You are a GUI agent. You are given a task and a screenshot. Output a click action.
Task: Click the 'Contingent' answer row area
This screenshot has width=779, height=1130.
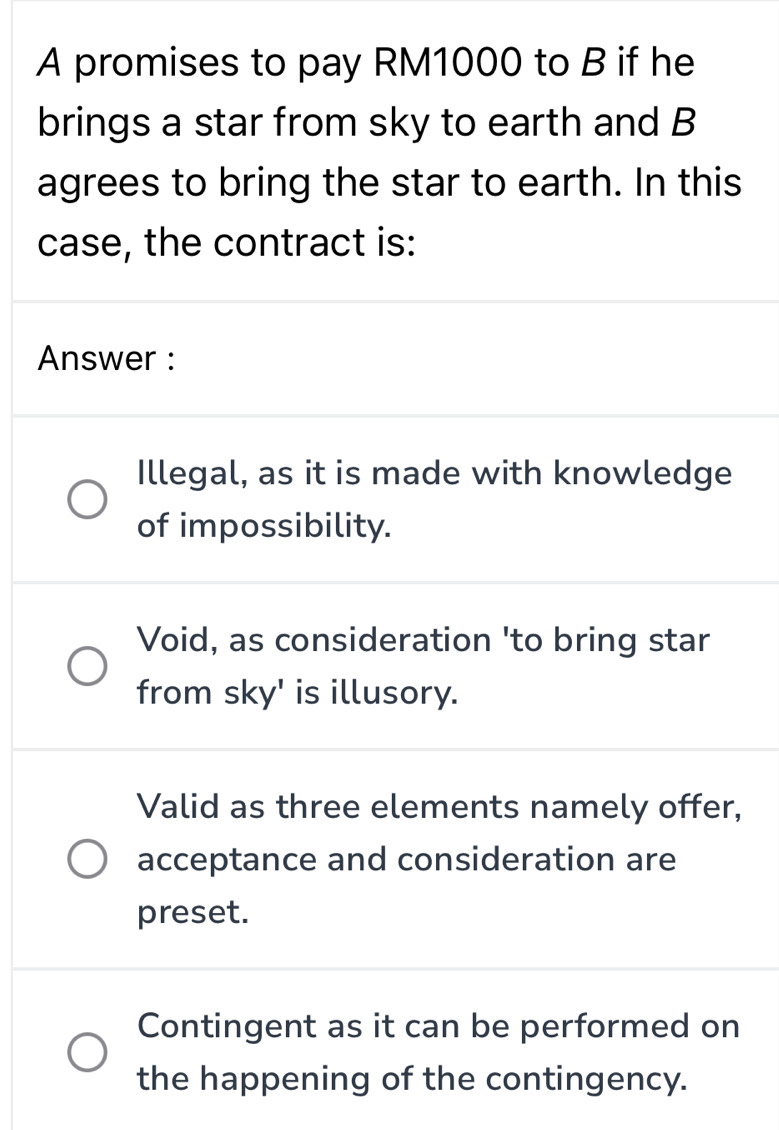400,1052
